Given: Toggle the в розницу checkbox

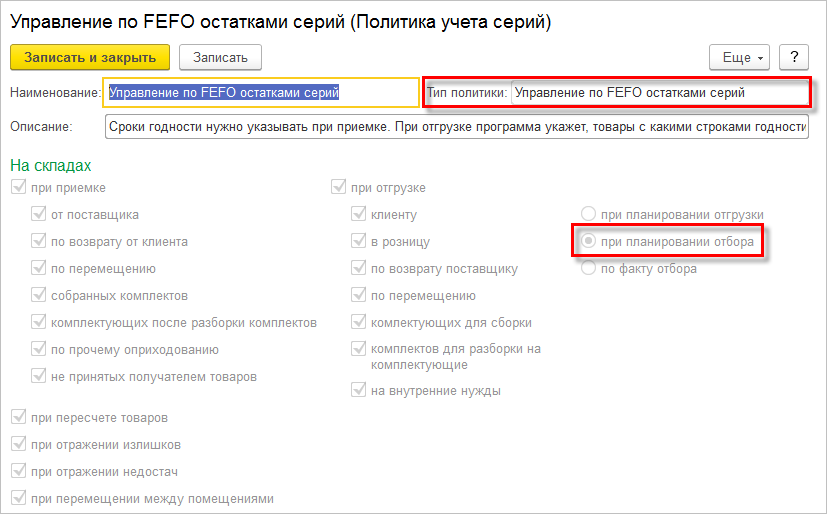Looking at the screenshot, I should [358, 241].
